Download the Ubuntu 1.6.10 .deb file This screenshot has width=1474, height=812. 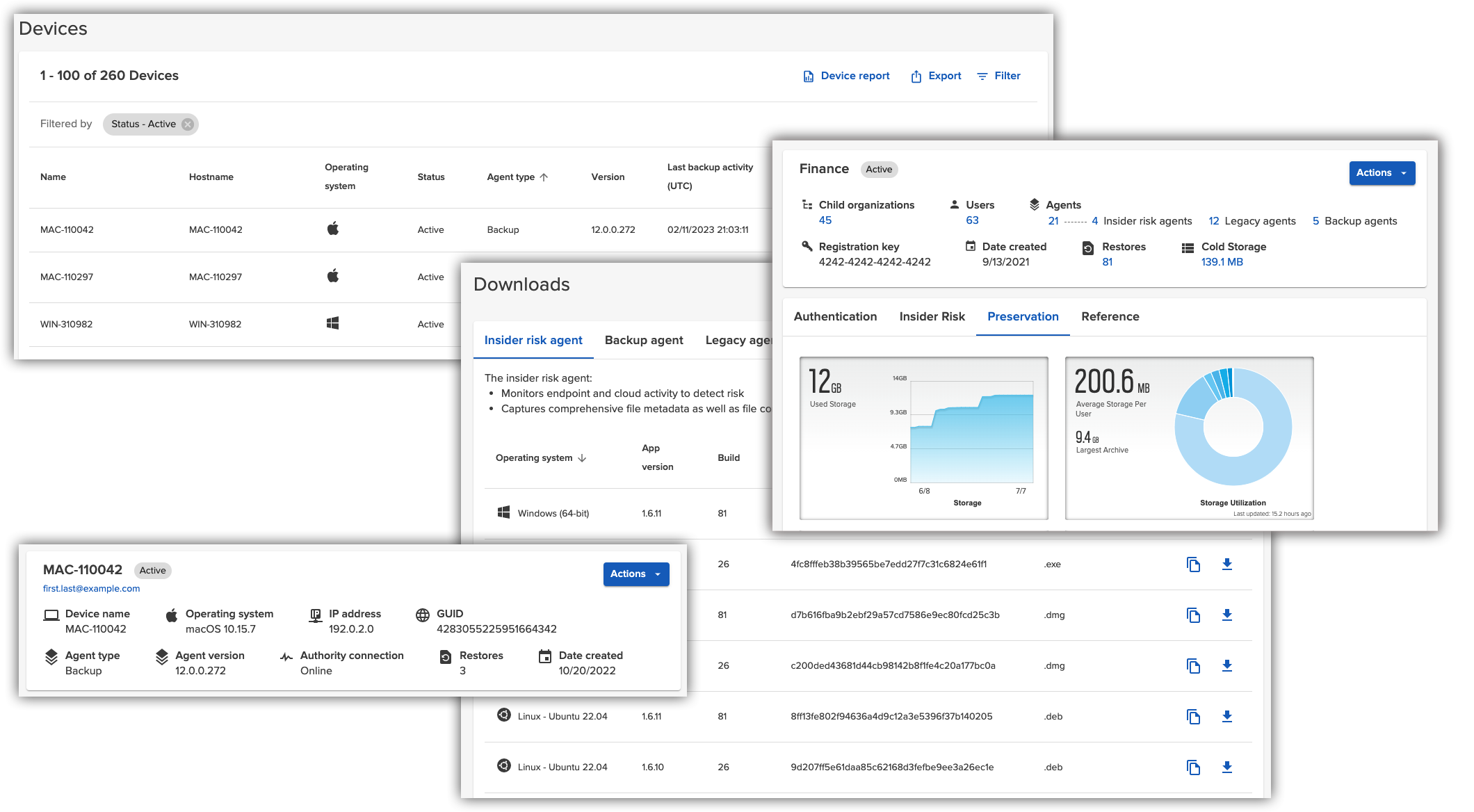pyautogui.click(x=1227, y=768)
